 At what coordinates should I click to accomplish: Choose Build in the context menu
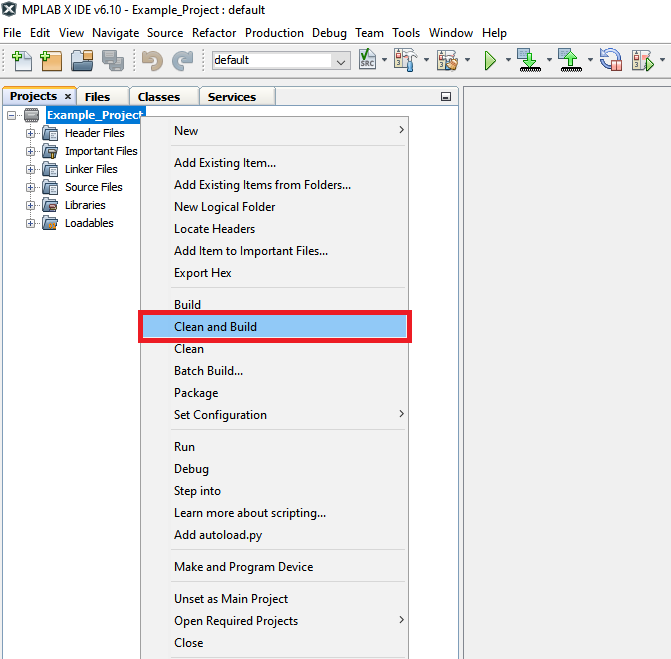click(274, 305)
